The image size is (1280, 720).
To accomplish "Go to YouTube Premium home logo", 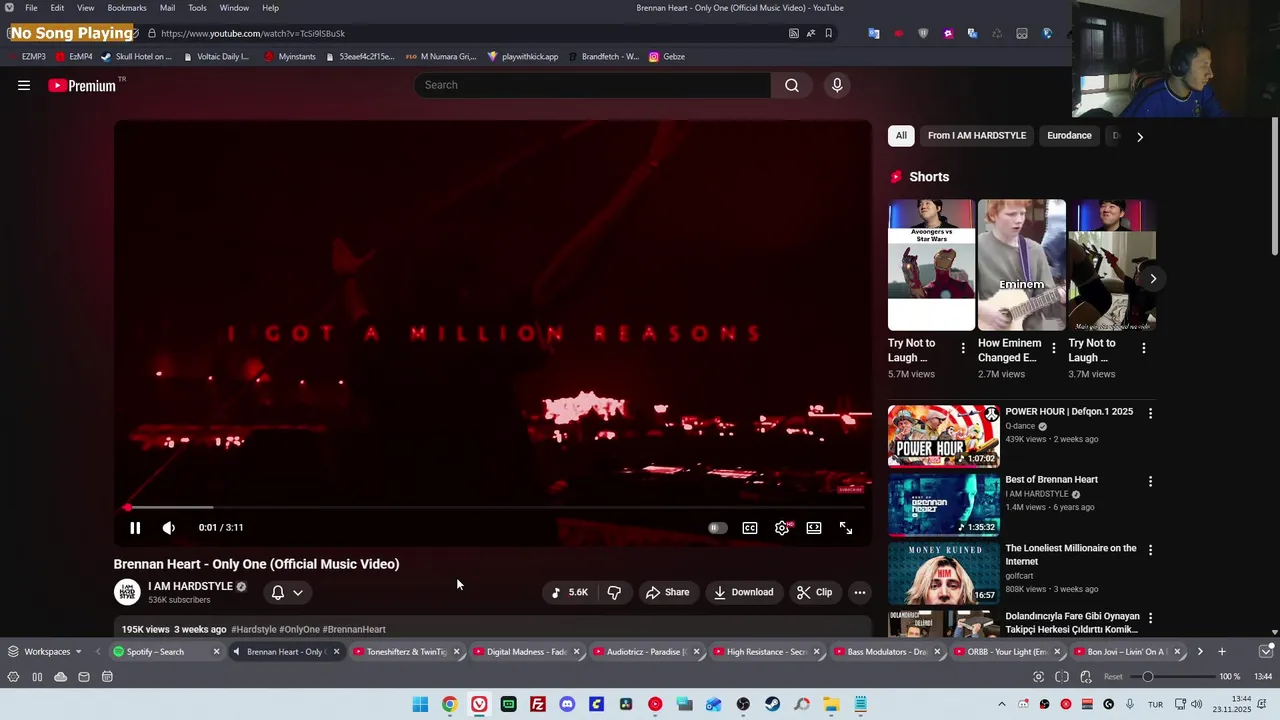I will click(82, 86).
